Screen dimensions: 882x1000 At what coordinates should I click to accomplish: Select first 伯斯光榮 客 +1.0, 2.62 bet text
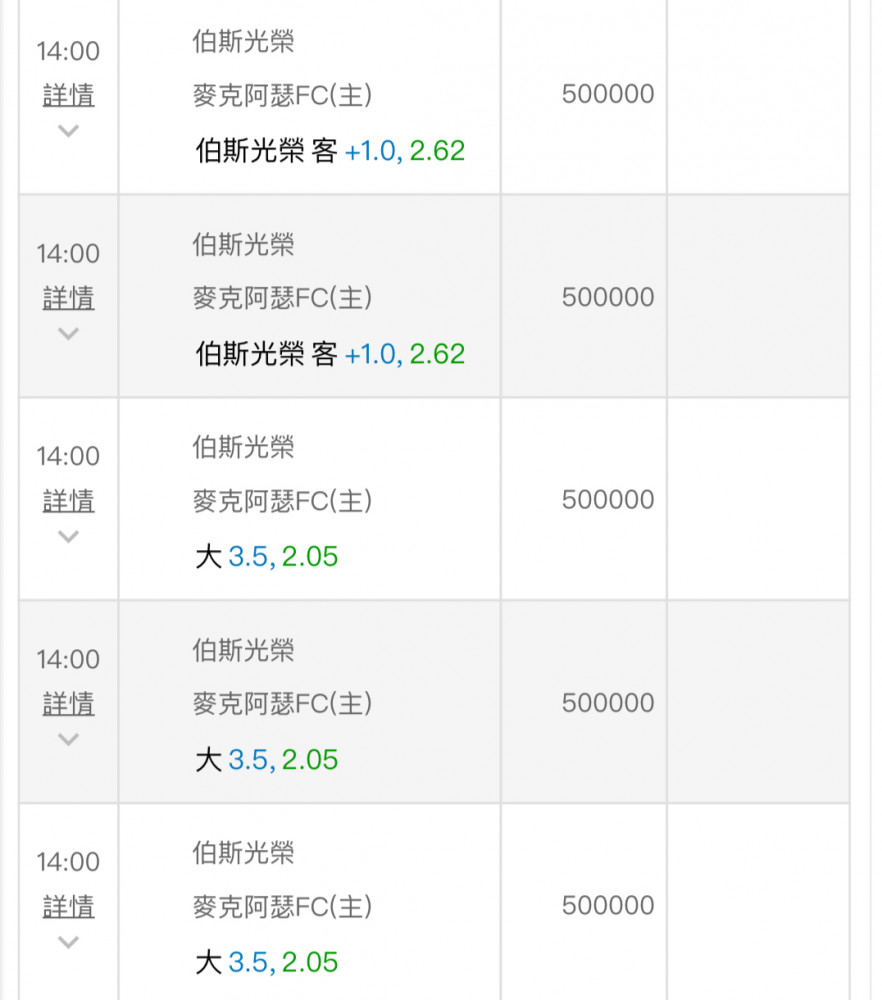(x=330, y=151)
